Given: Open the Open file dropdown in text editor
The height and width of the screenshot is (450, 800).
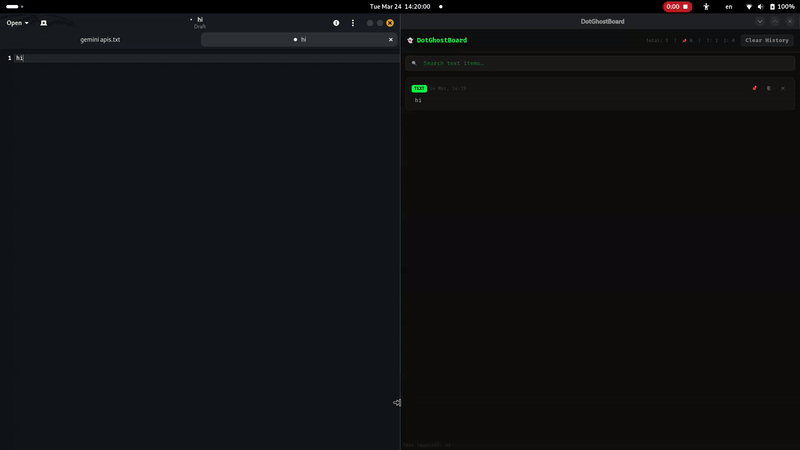Looking at the screenshot, I should point(17,23).
